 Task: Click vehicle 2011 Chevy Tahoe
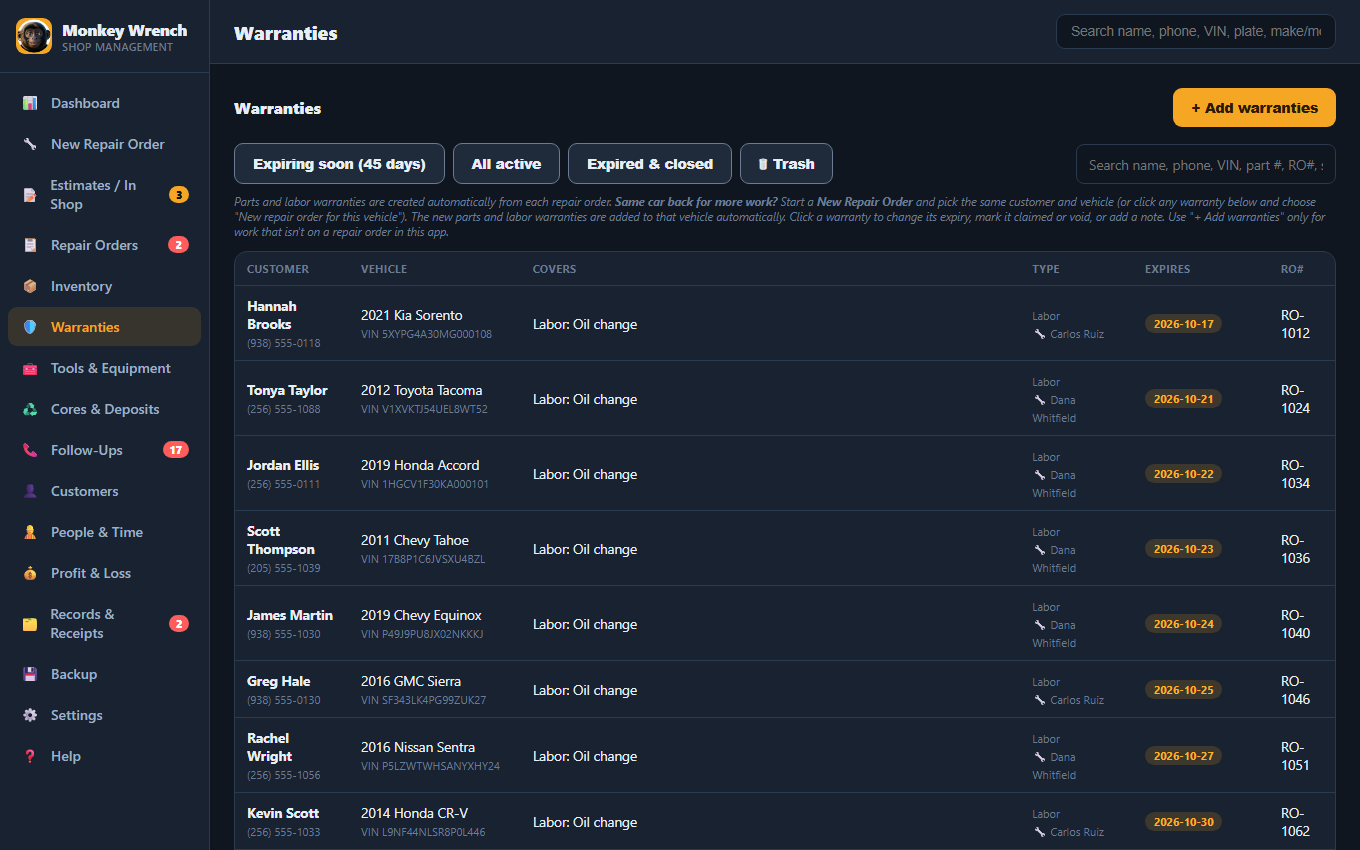pos(415,540)
